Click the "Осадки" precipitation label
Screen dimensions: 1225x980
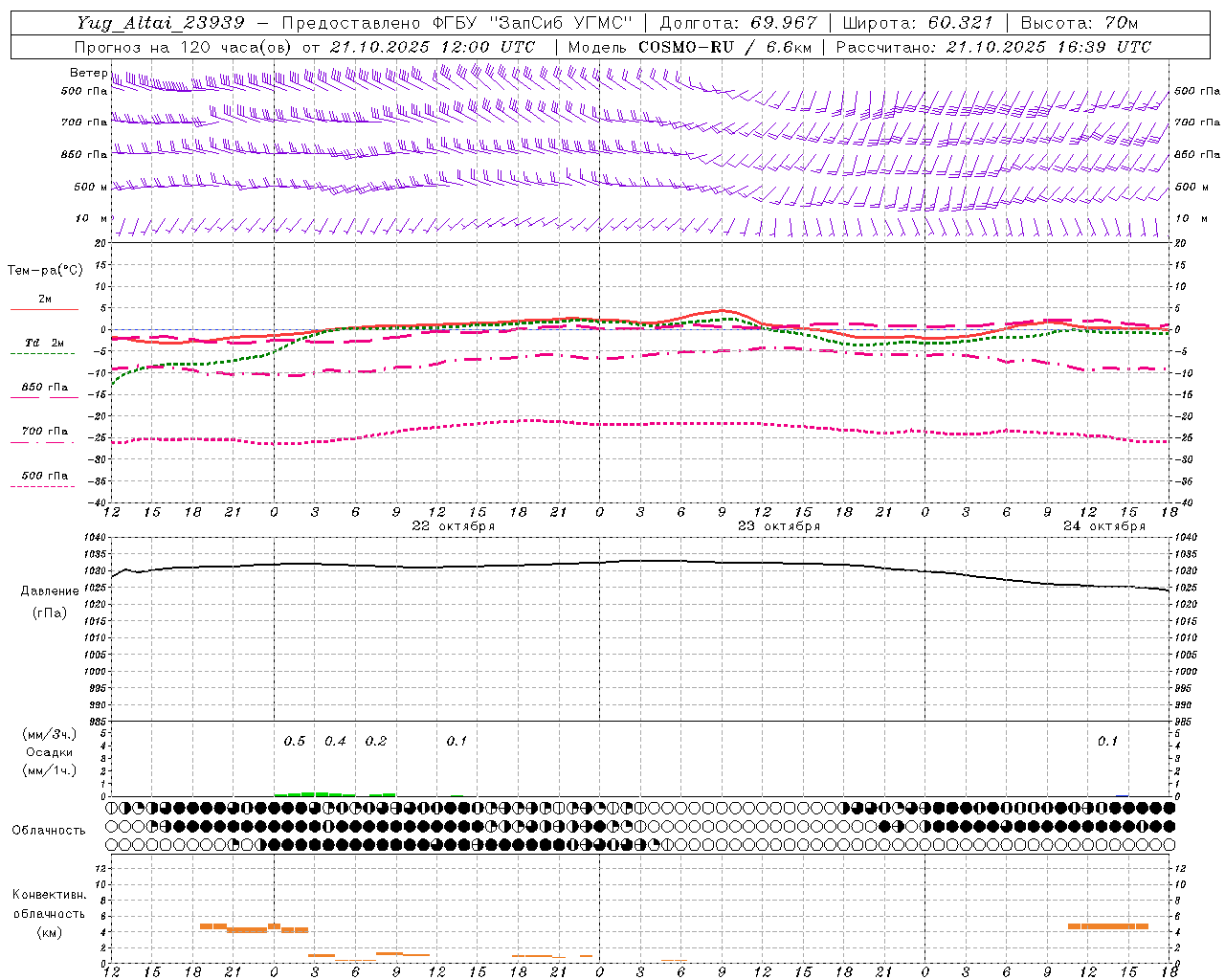point(50,752)
